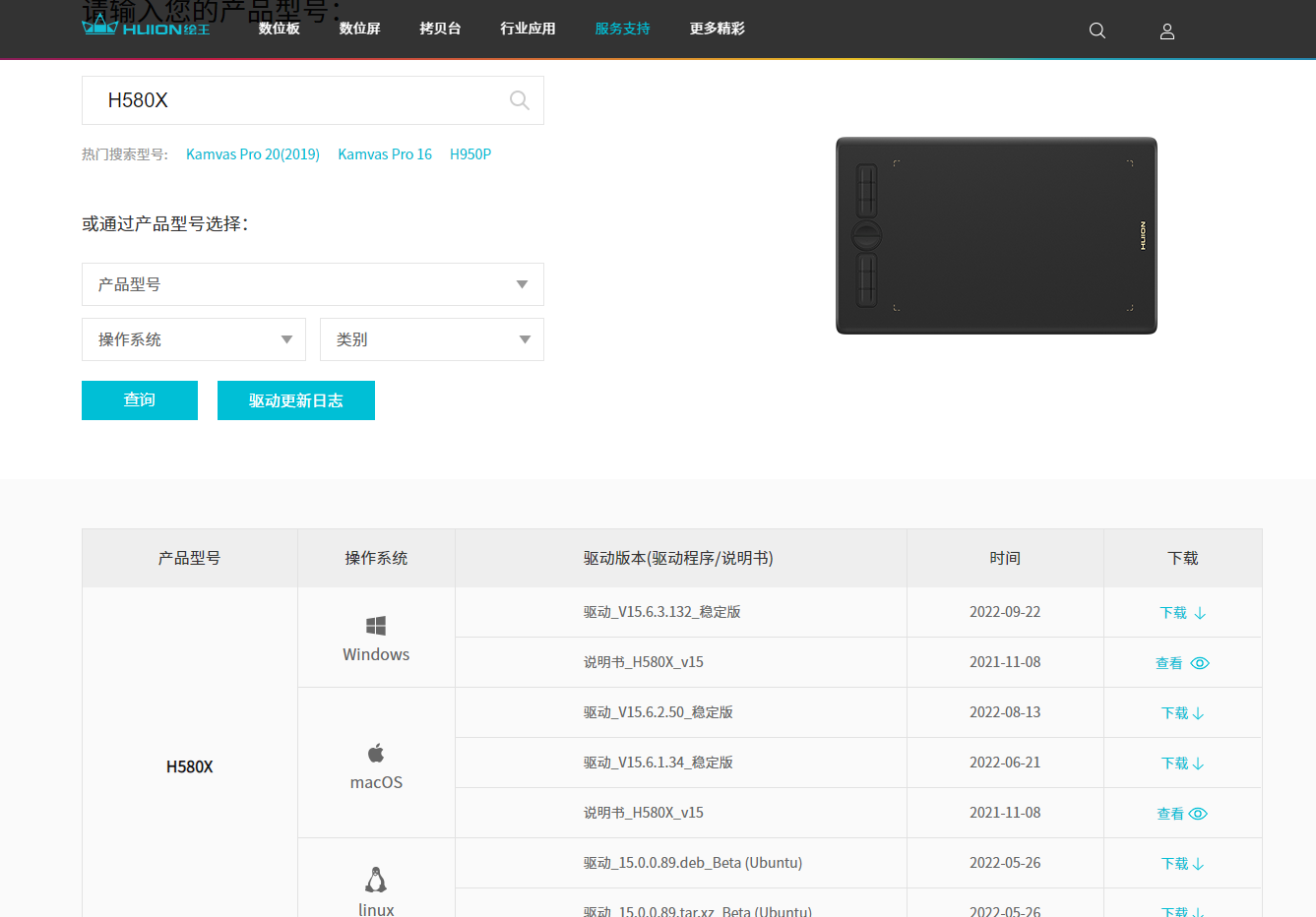
Task: Select the Kamvas Pro 16 hot search link
Action: 385,154
